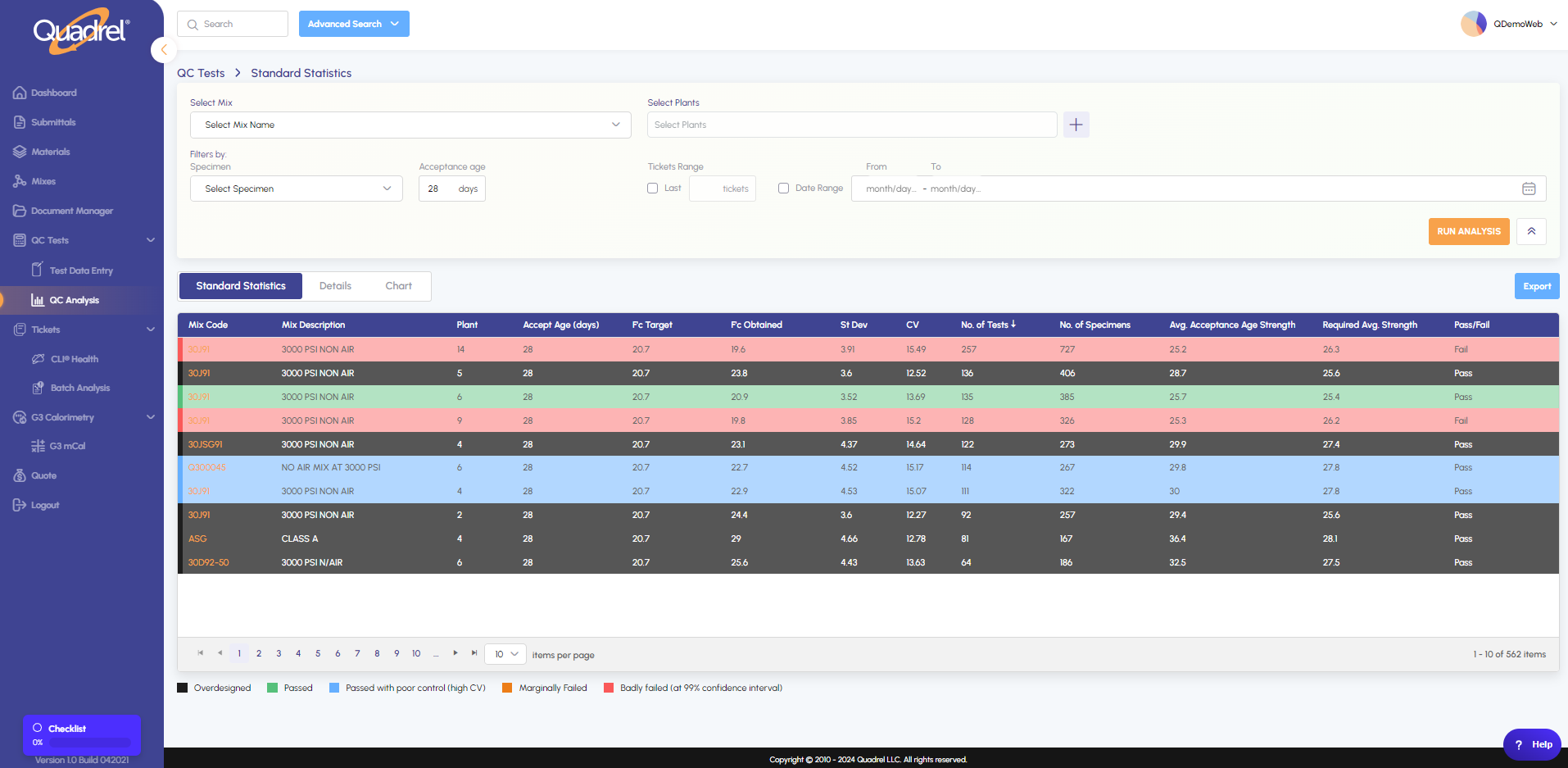Open the G3 mCal icon

click(x=38, y=446)
